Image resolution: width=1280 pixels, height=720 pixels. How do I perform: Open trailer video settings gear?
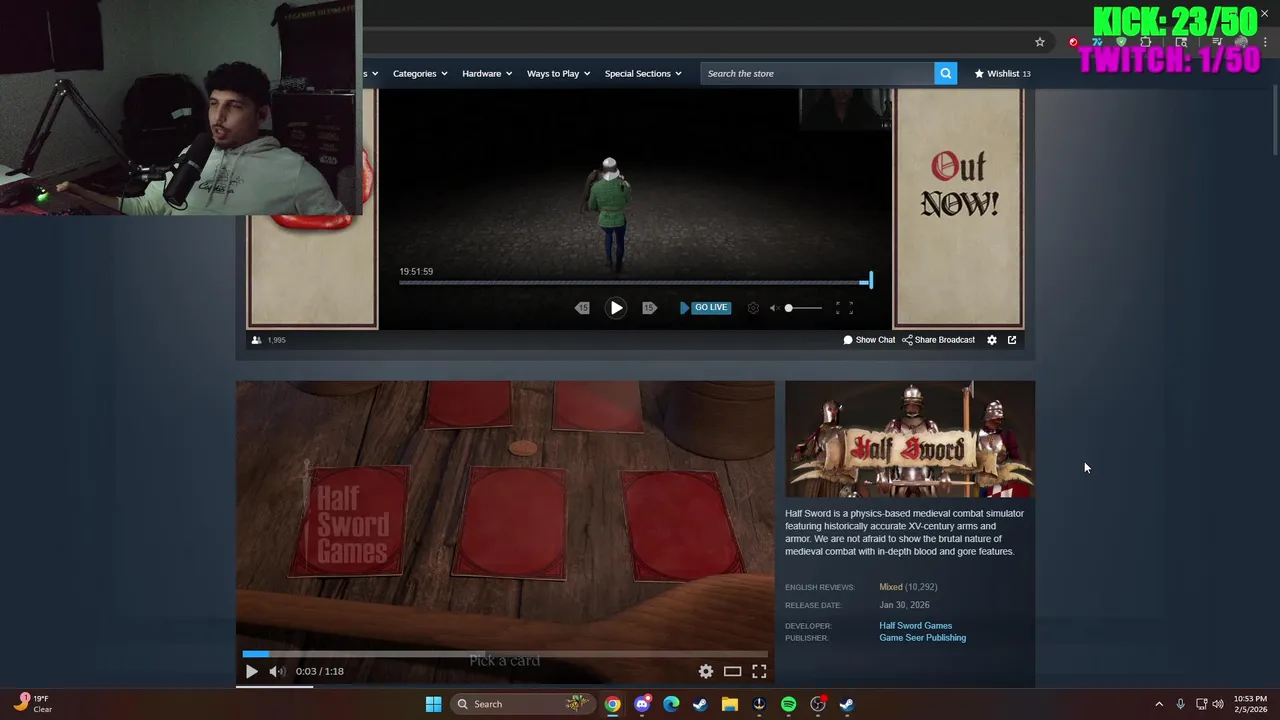tap(706, 672)
